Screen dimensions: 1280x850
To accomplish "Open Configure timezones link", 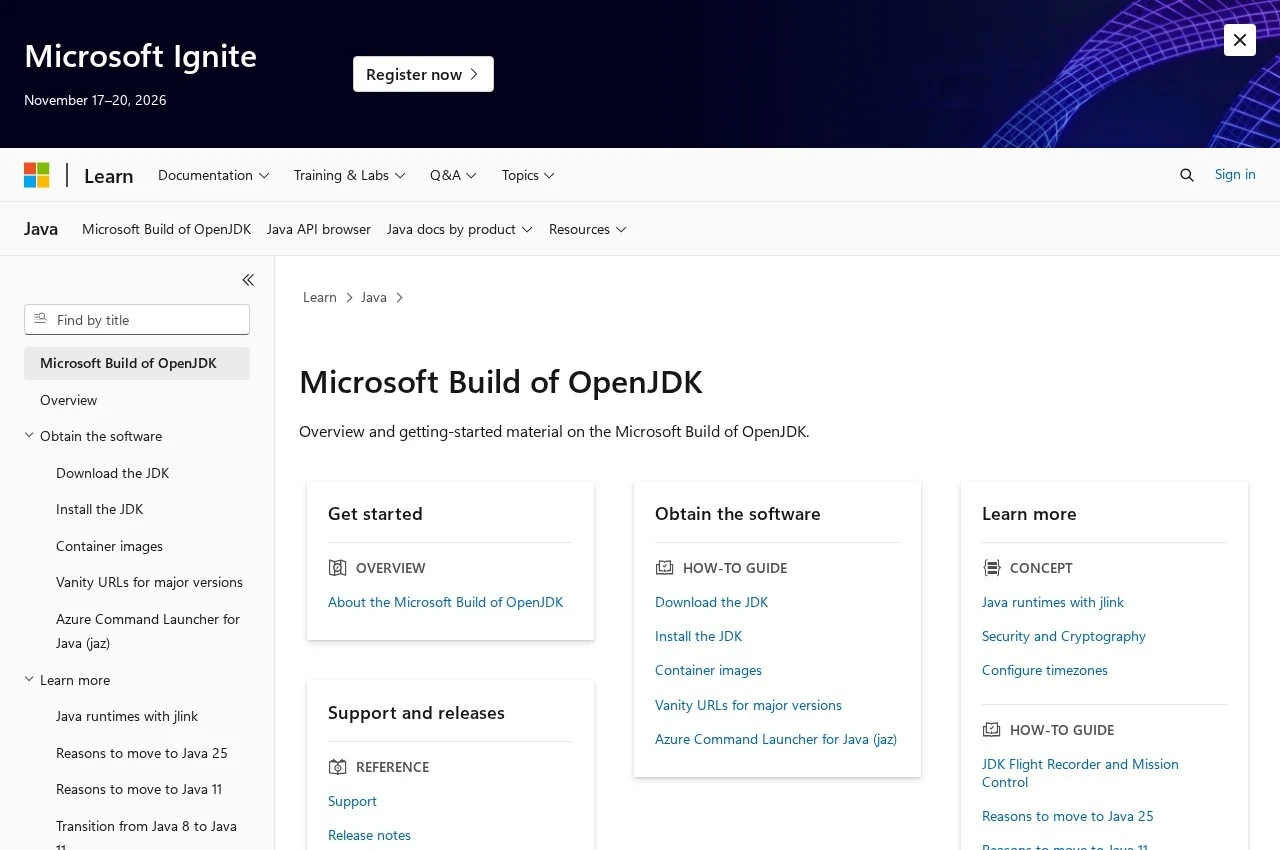I will tap(1045, 670).
